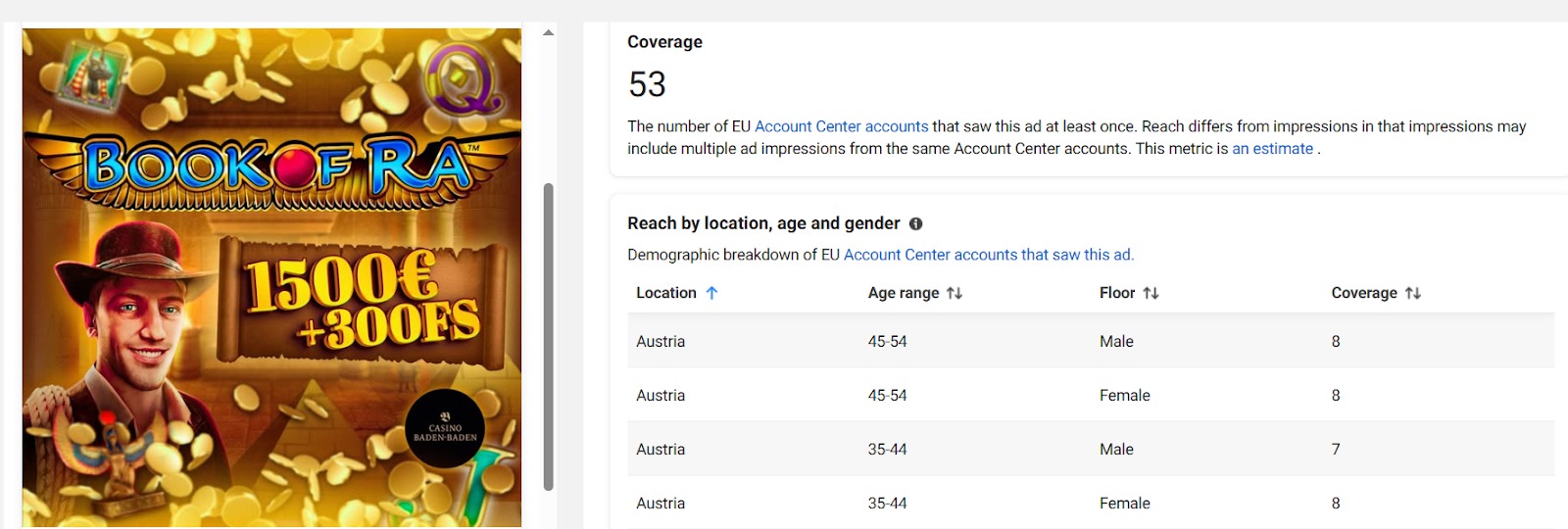Viewport: 1568px width, 529px height.
Task: Click age 35-44 in the Female row
Action: [x=887, y=504]
